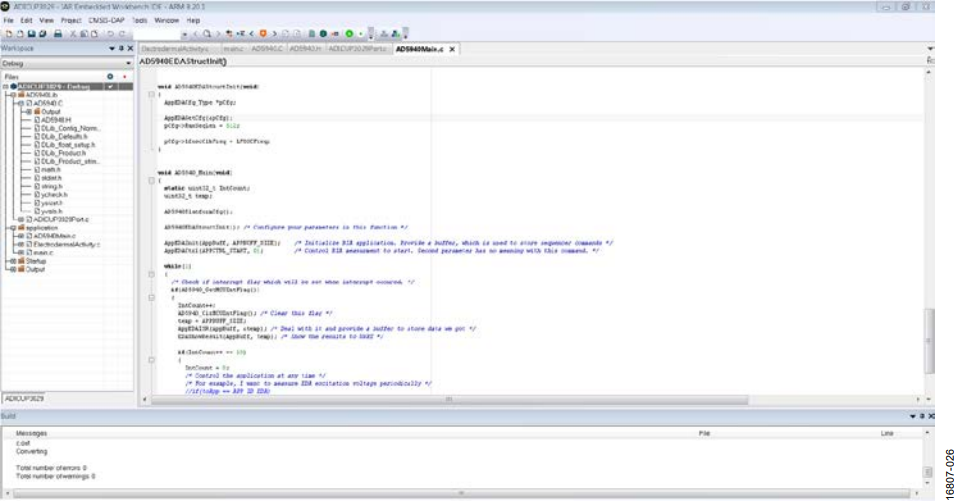Screen dimensions: 954x501
Task: Open the Project menu
Action: (x=71, y=20)
